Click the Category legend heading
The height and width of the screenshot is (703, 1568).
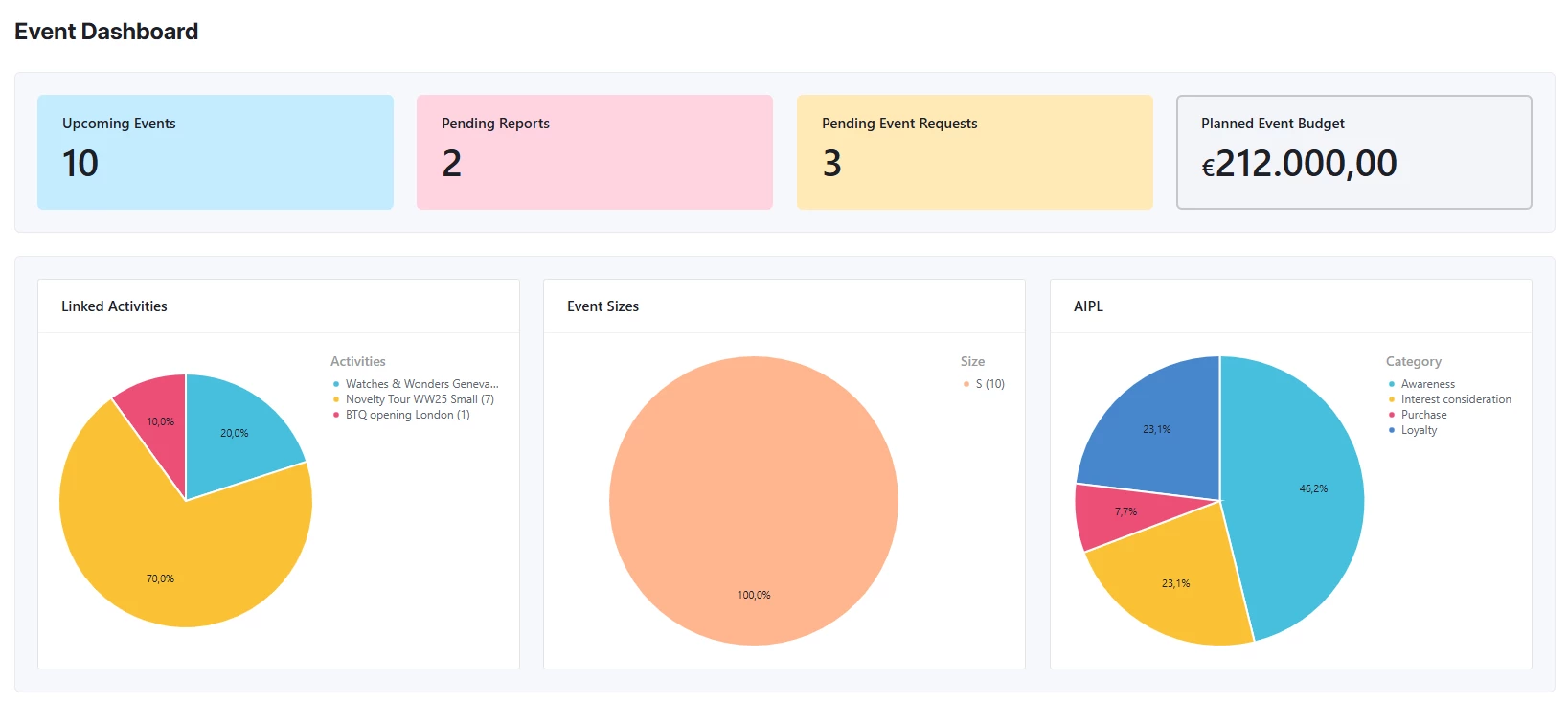1413,361
